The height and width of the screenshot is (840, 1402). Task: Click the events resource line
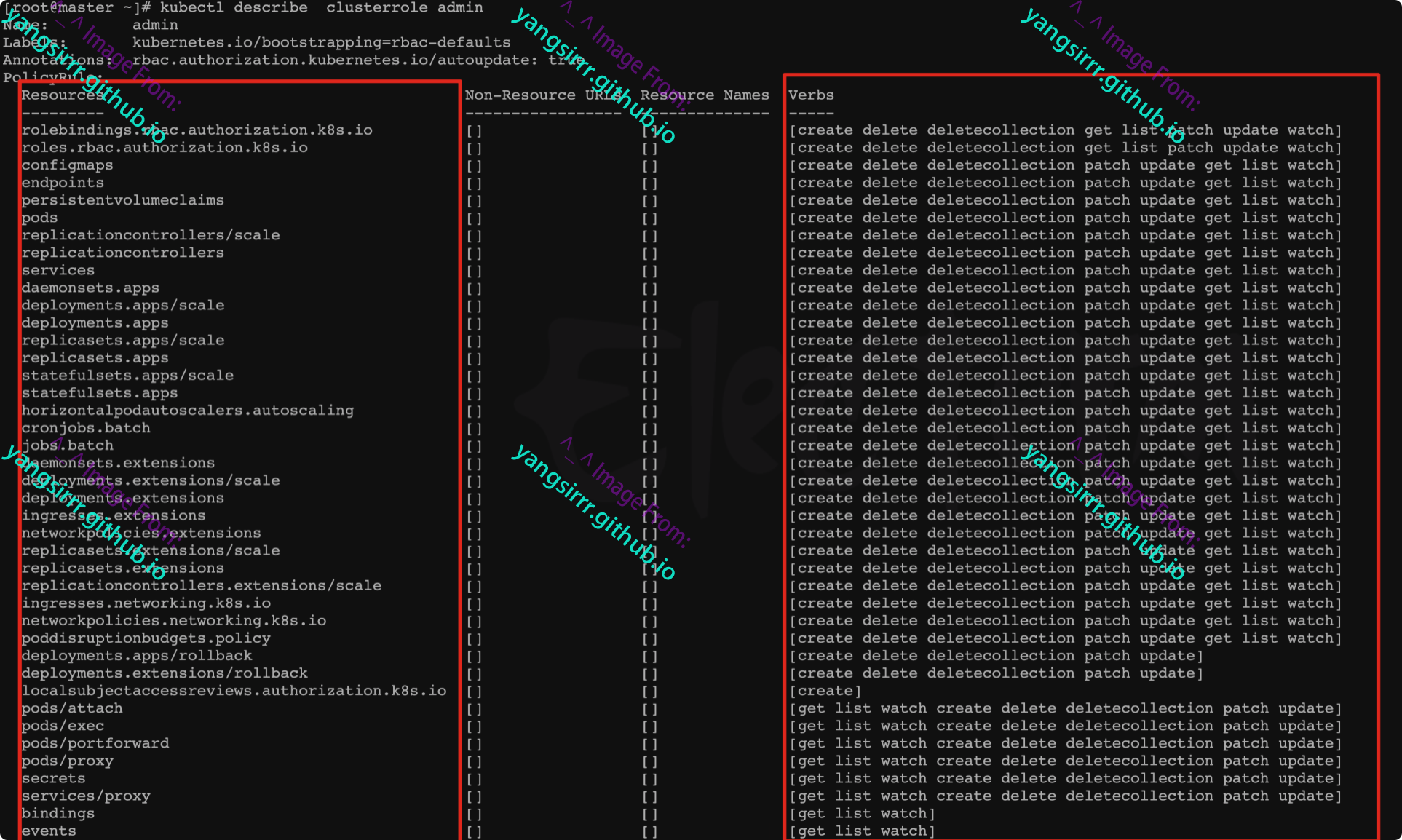coord(49,831)
